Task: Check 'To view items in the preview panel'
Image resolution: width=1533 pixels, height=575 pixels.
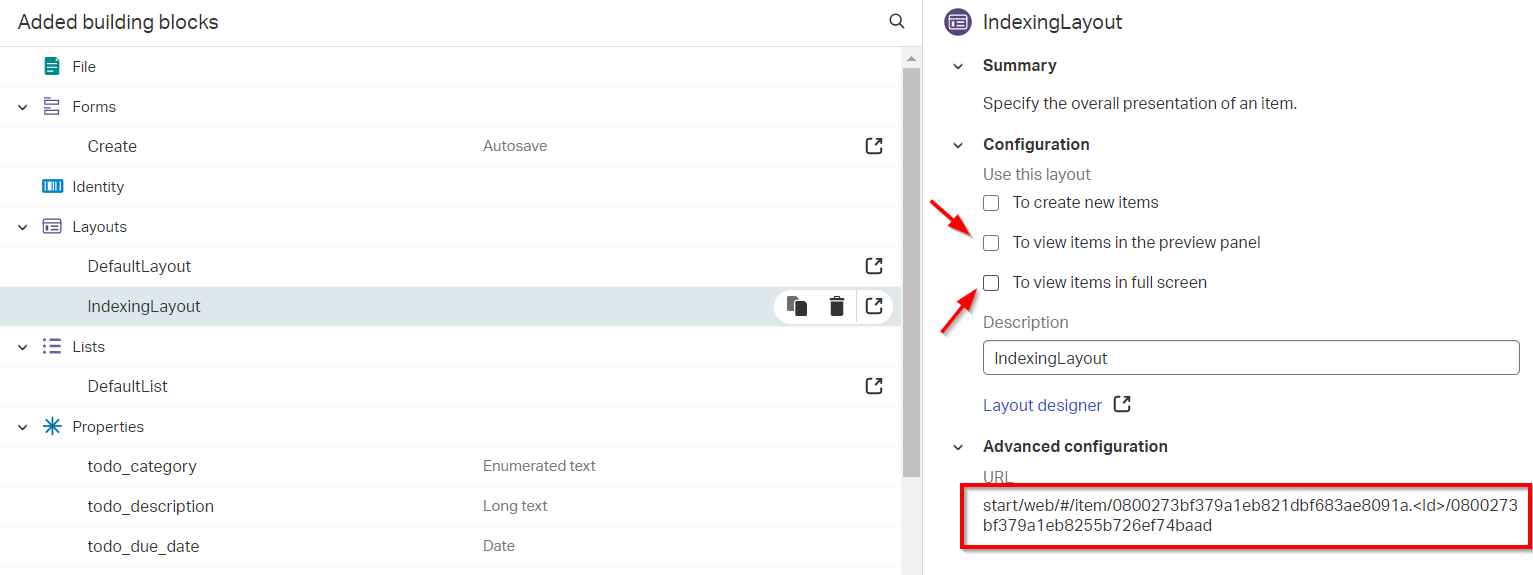Action: pos(991,243)
